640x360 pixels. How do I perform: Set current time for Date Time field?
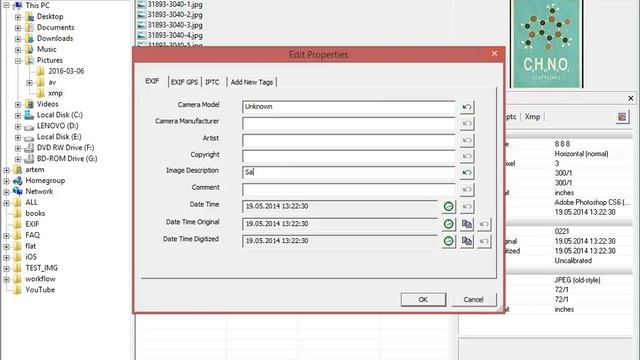point(449,206)
